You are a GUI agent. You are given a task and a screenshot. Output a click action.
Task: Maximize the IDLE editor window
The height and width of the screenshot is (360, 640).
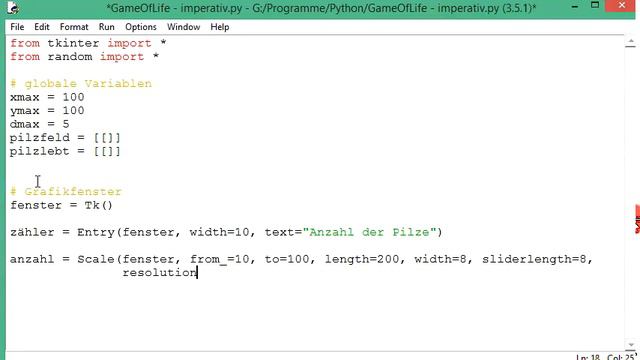click(595, 6)
